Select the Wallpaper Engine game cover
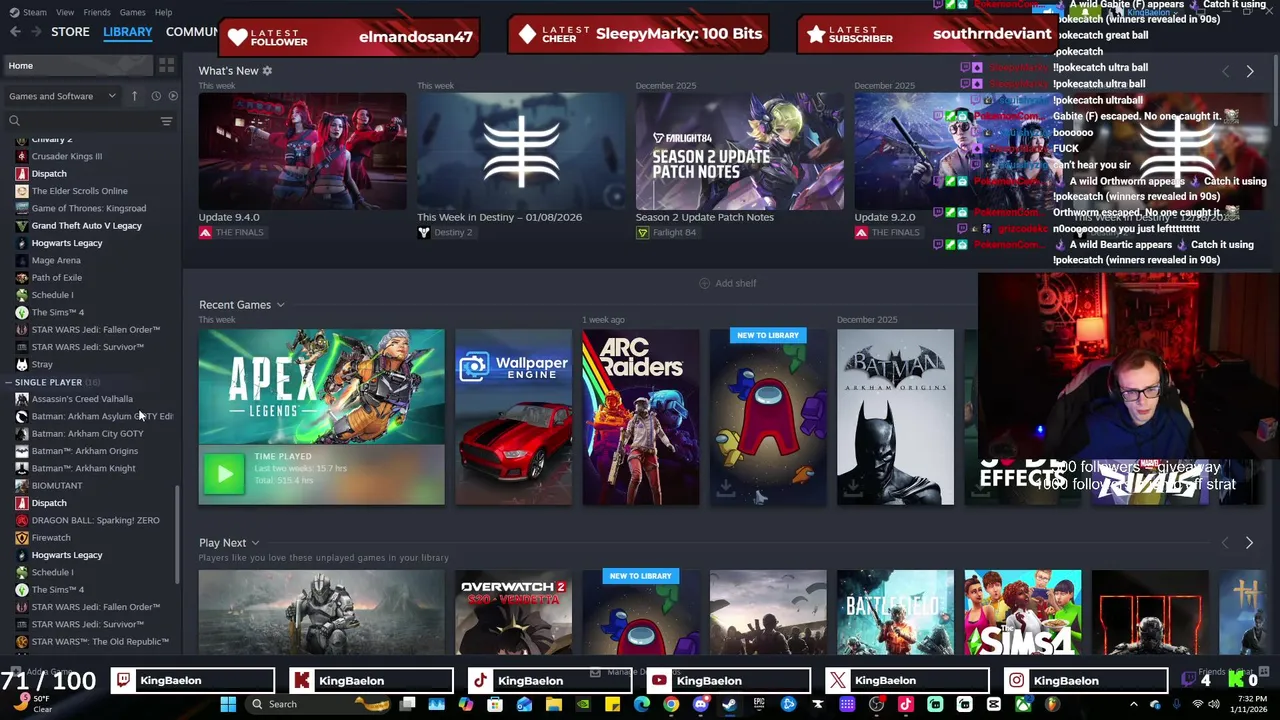This screenshot has width=1280, height=720. click(x=513, y=417)
